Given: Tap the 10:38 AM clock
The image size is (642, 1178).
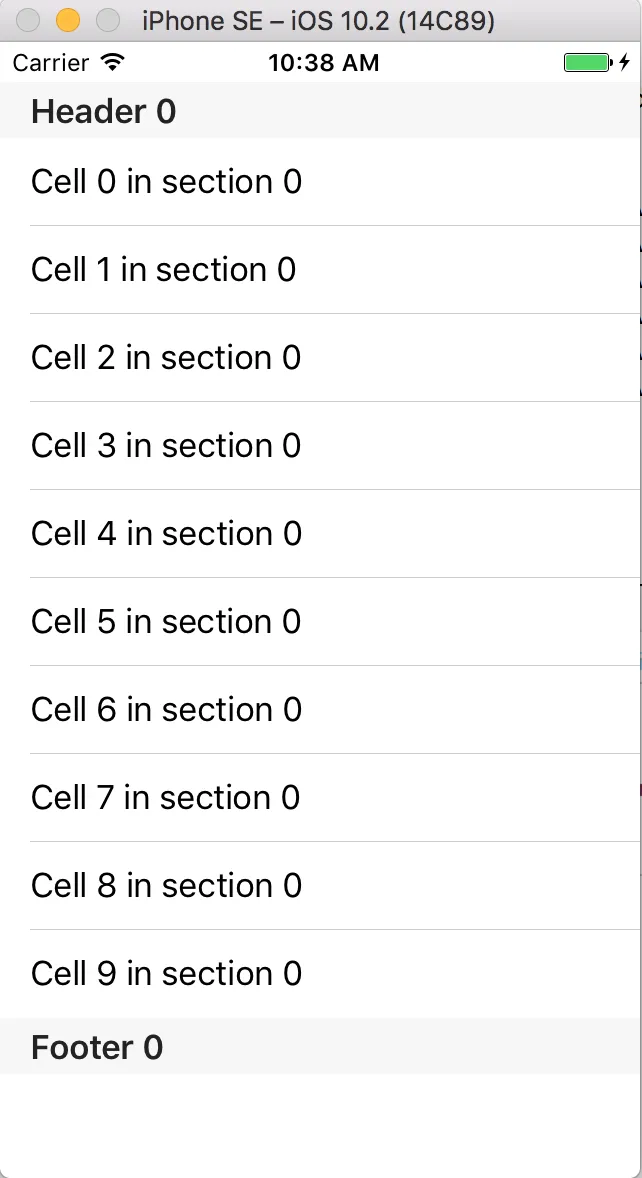Looking at the screenshot, I should tap(323, 63).
